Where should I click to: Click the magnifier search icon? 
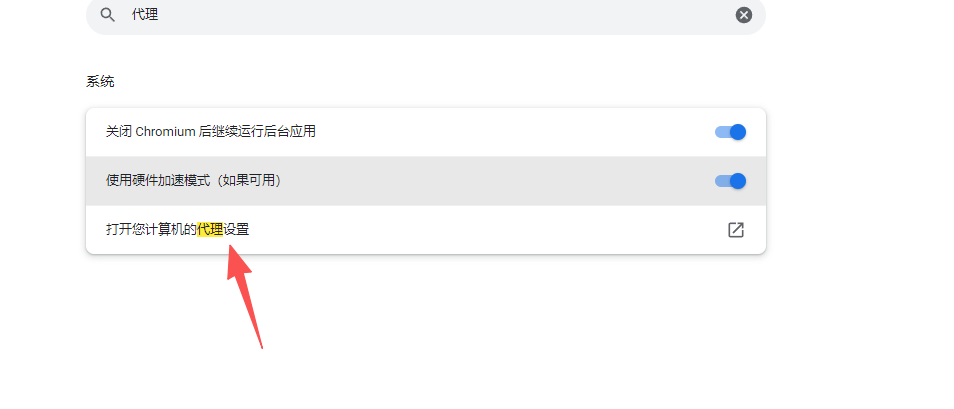pyautogui.click(x=107, y=15)
